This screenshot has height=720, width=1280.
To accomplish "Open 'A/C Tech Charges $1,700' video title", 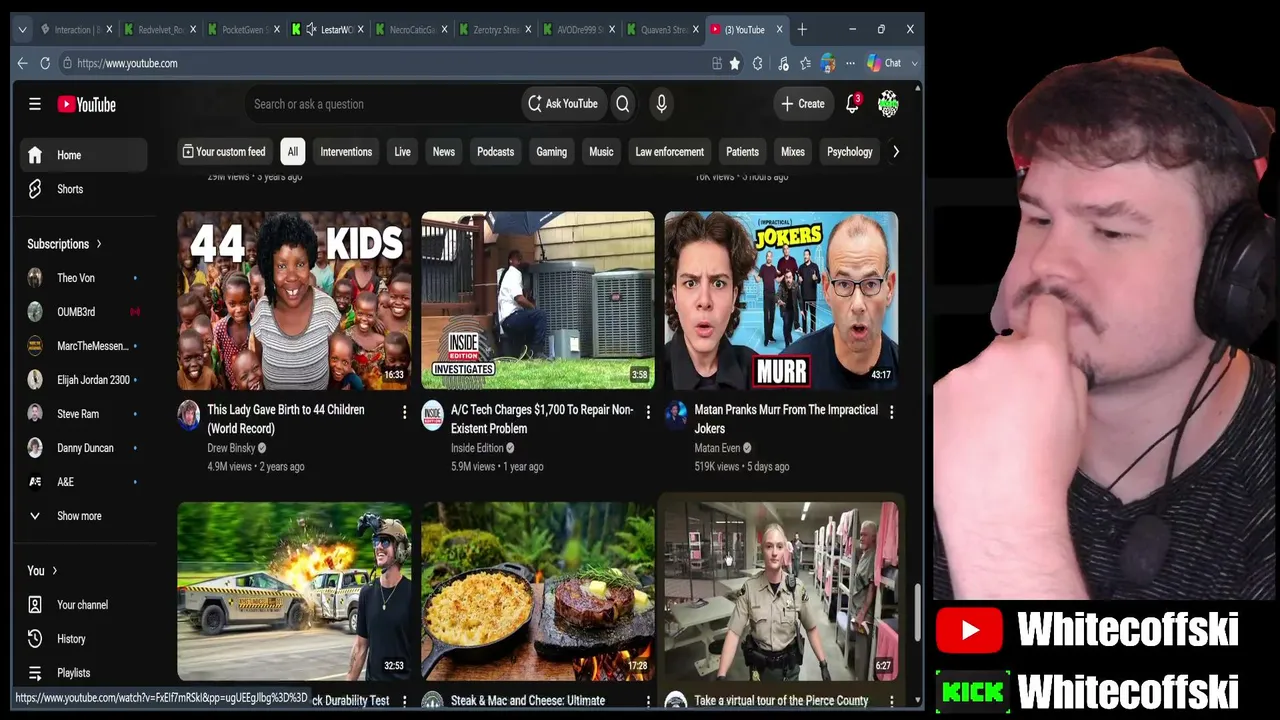I will pos(542,419).
